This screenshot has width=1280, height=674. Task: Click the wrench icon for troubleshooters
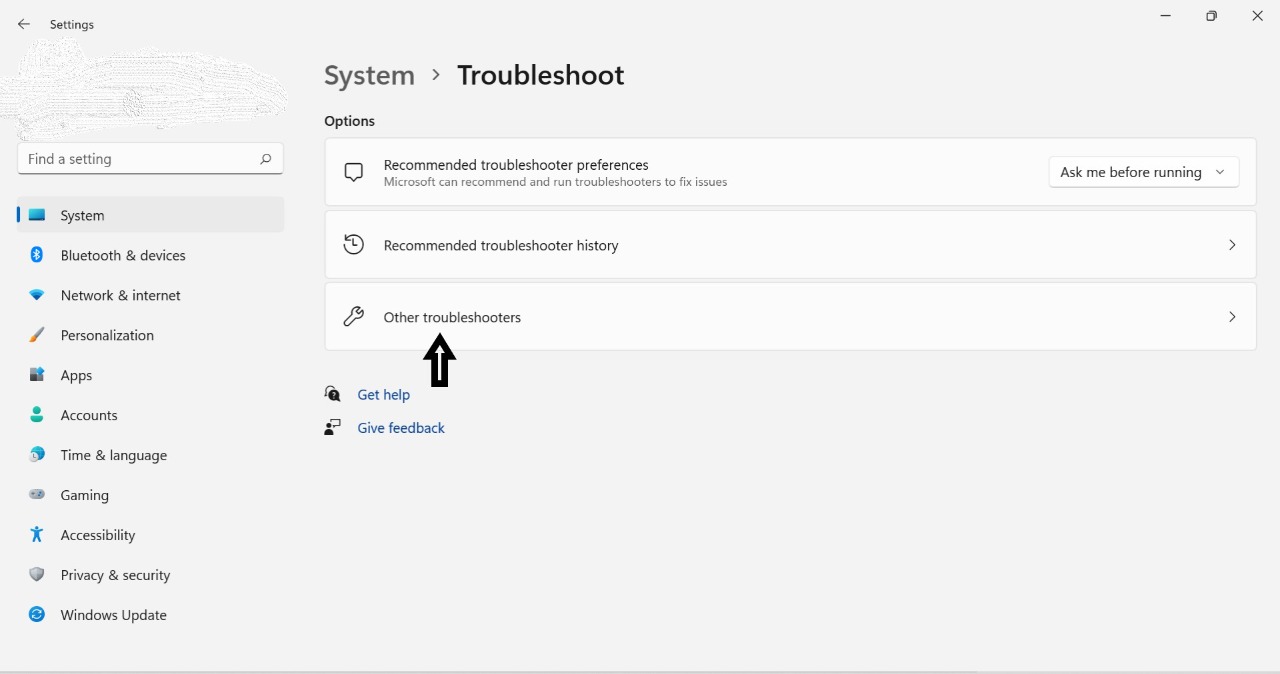353,317
